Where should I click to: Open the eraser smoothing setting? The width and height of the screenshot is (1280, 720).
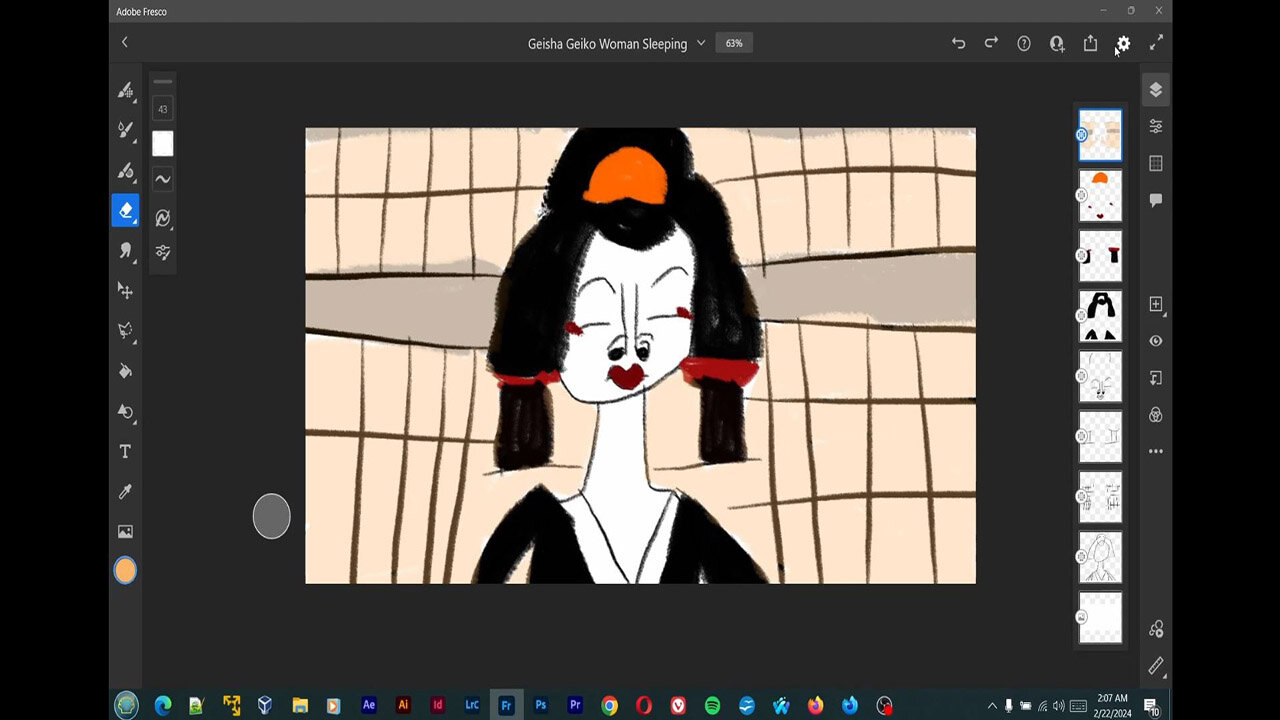(162, 179)
